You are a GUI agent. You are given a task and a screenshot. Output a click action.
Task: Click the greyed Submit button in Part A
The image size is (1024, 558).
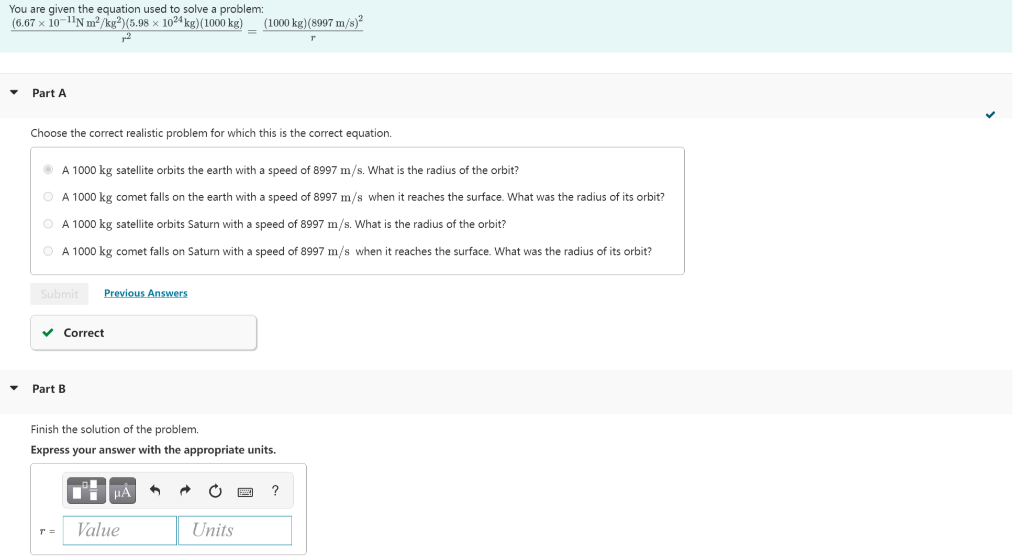pos(59,293)
